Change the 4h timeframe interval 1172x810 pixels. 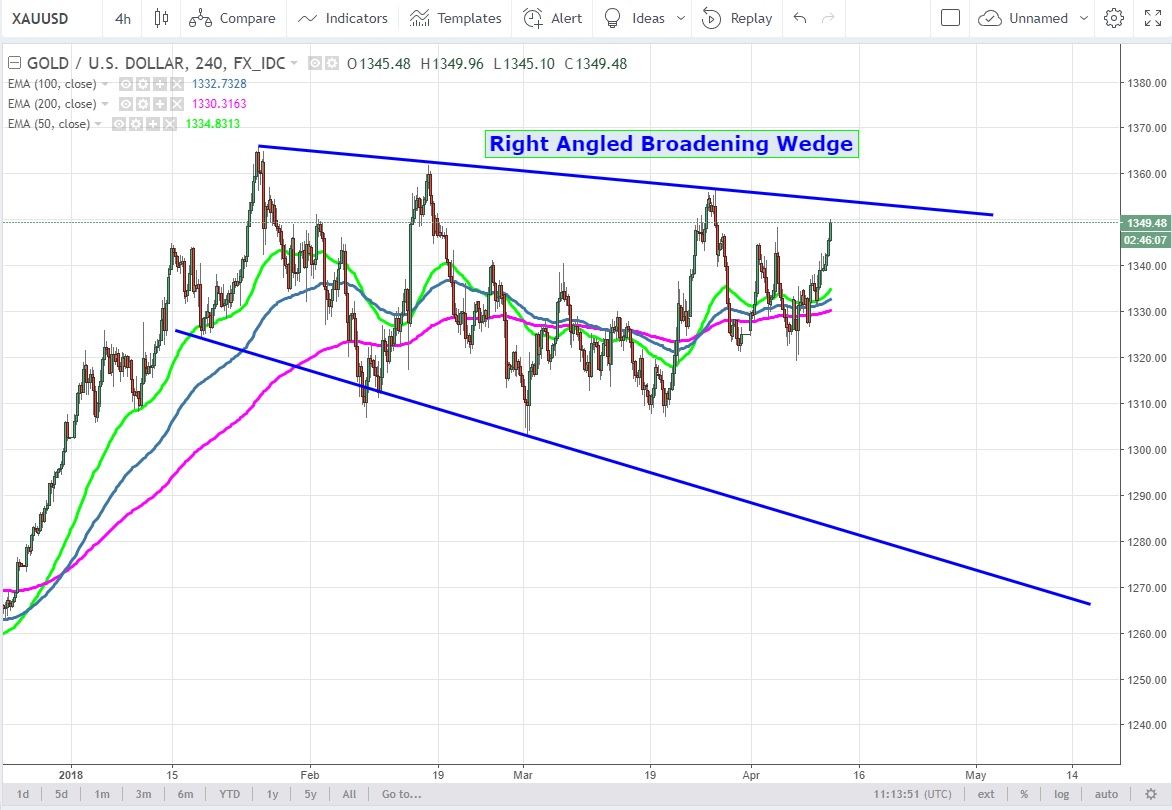tap(122, 18)
